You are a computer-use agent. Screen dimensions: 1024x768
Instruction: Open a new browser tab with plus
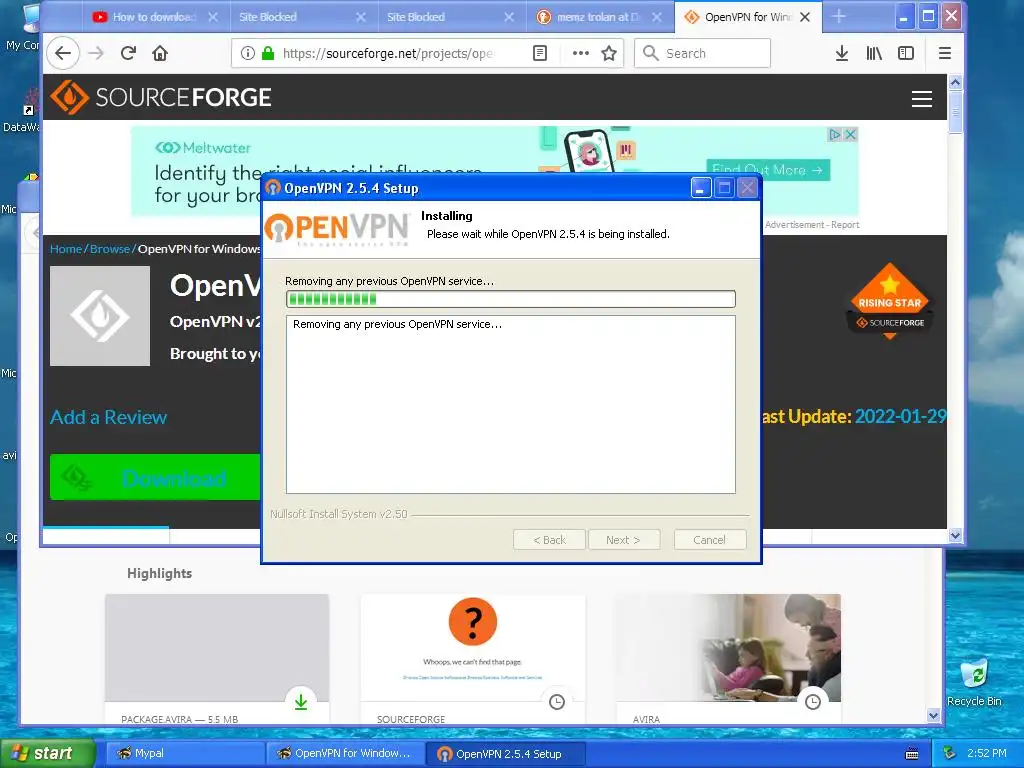click(839, 17)
